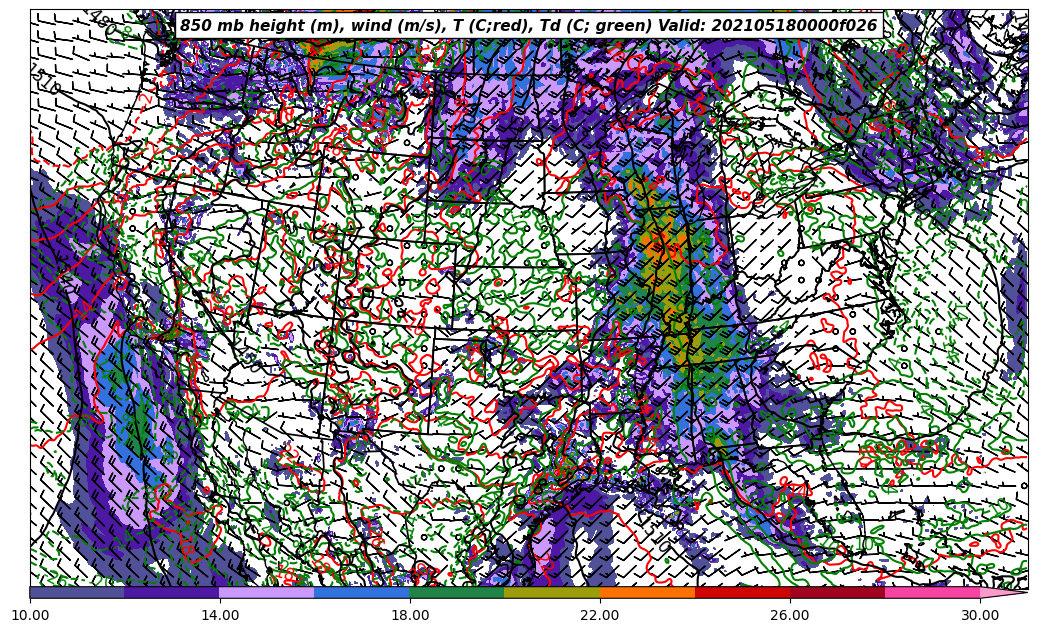1037x632 pixels.
Task: Choose the red 24–26 colorbar segment
Action: point(742,593)
